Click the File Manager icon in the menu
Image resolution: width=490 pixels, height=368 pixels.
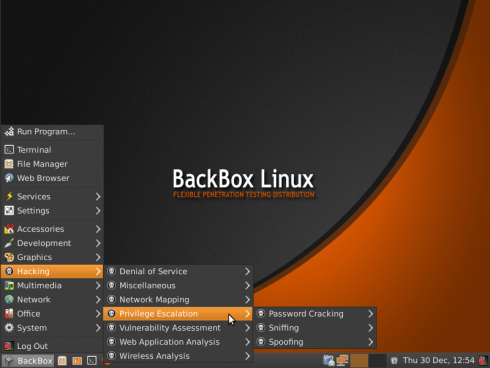point(9,164)
